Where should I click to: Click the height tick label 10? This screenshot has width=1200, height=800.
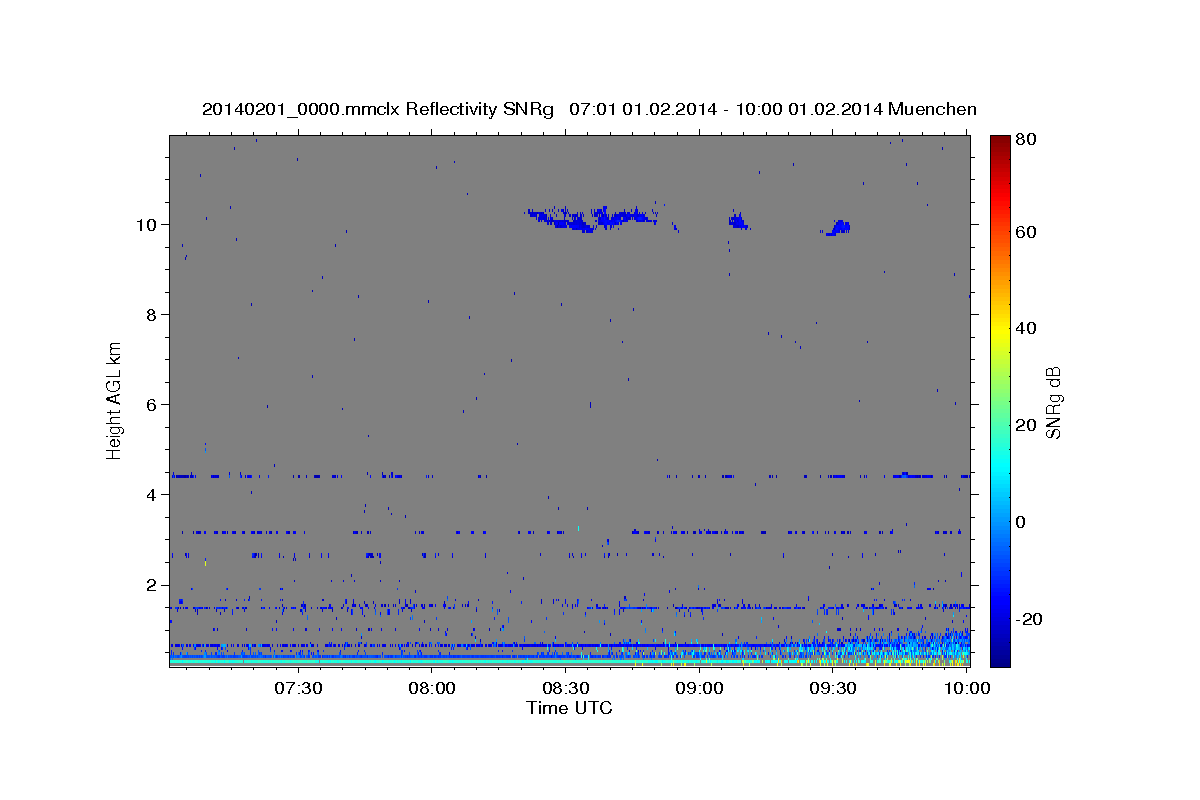tap(149, 224)
